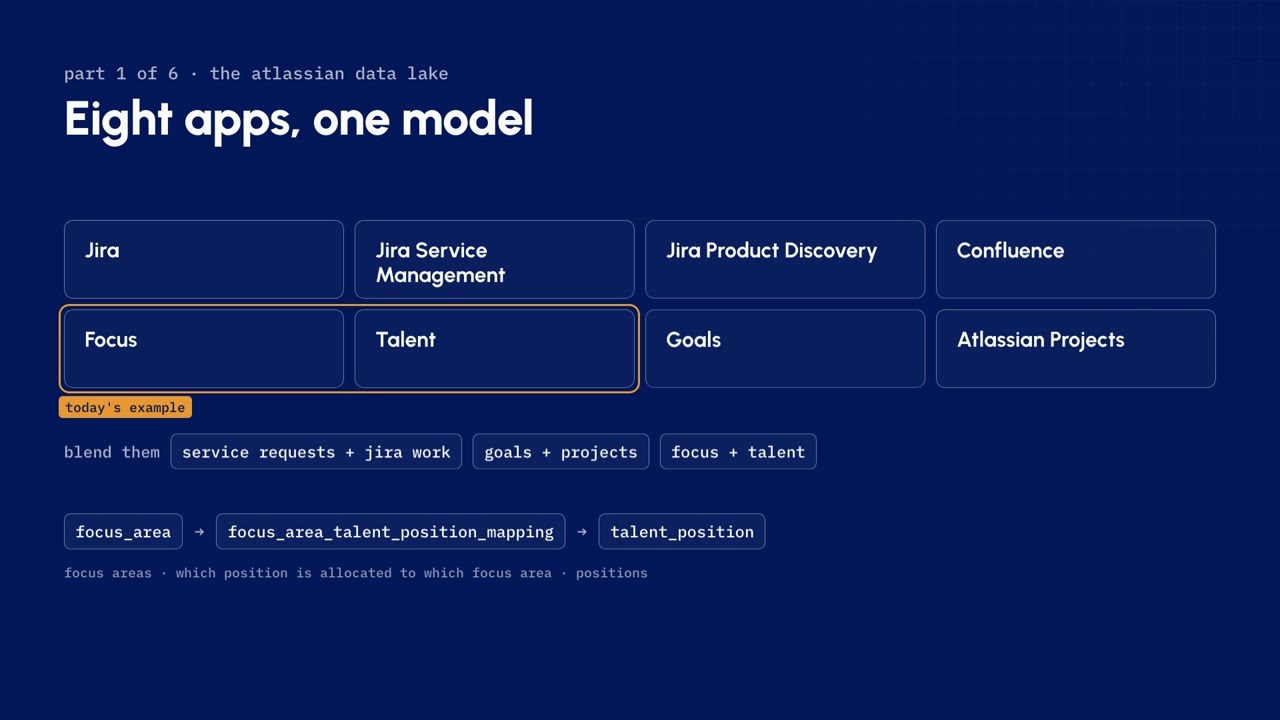Click the focus_area_talent_position_mapping chip
This screenshot has width=1280, height=720.
click(x=390, y=532)
